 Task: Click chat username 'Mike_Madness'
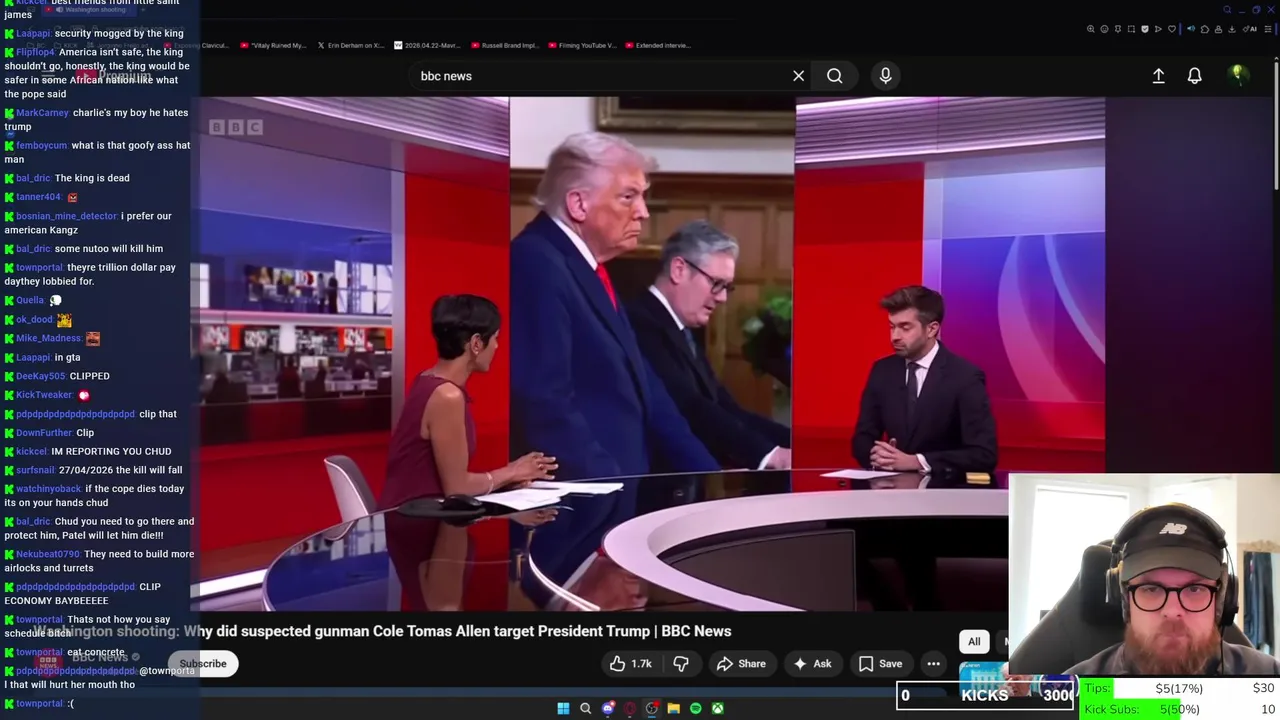49,338
